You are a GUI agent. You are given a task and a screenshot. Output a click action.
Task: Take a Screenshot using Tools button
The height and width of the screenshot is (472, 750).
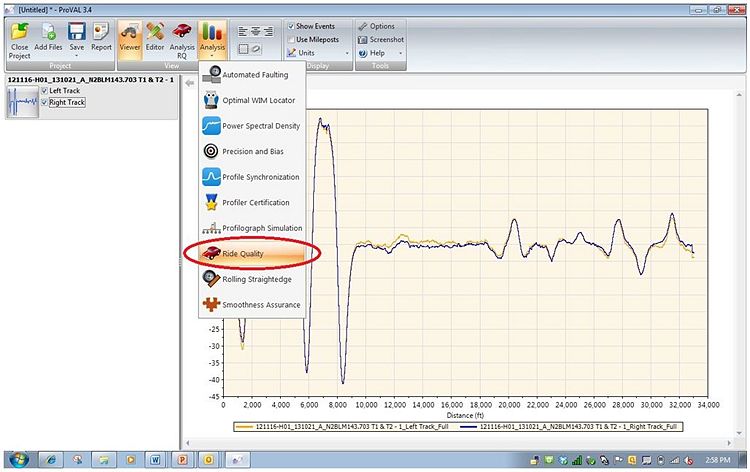381,40
